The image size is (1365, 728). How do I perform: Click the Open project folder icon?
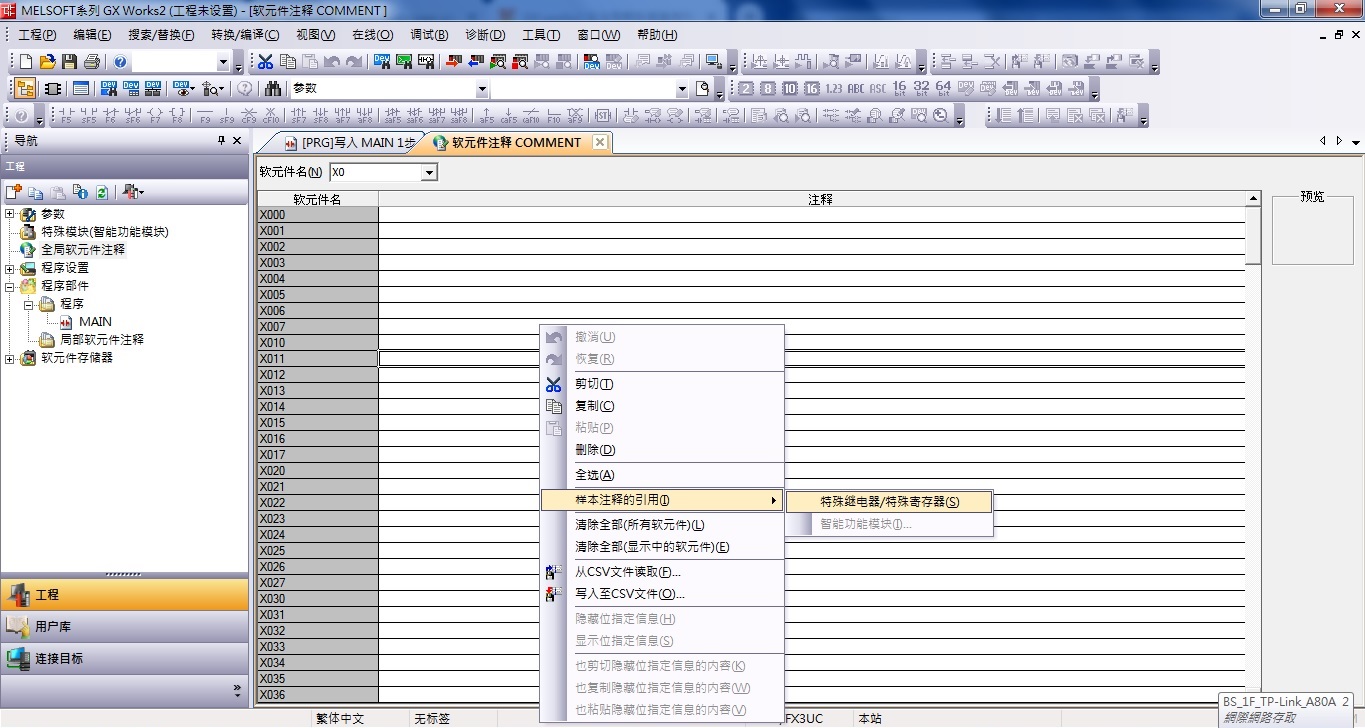(x=48, y=62)
